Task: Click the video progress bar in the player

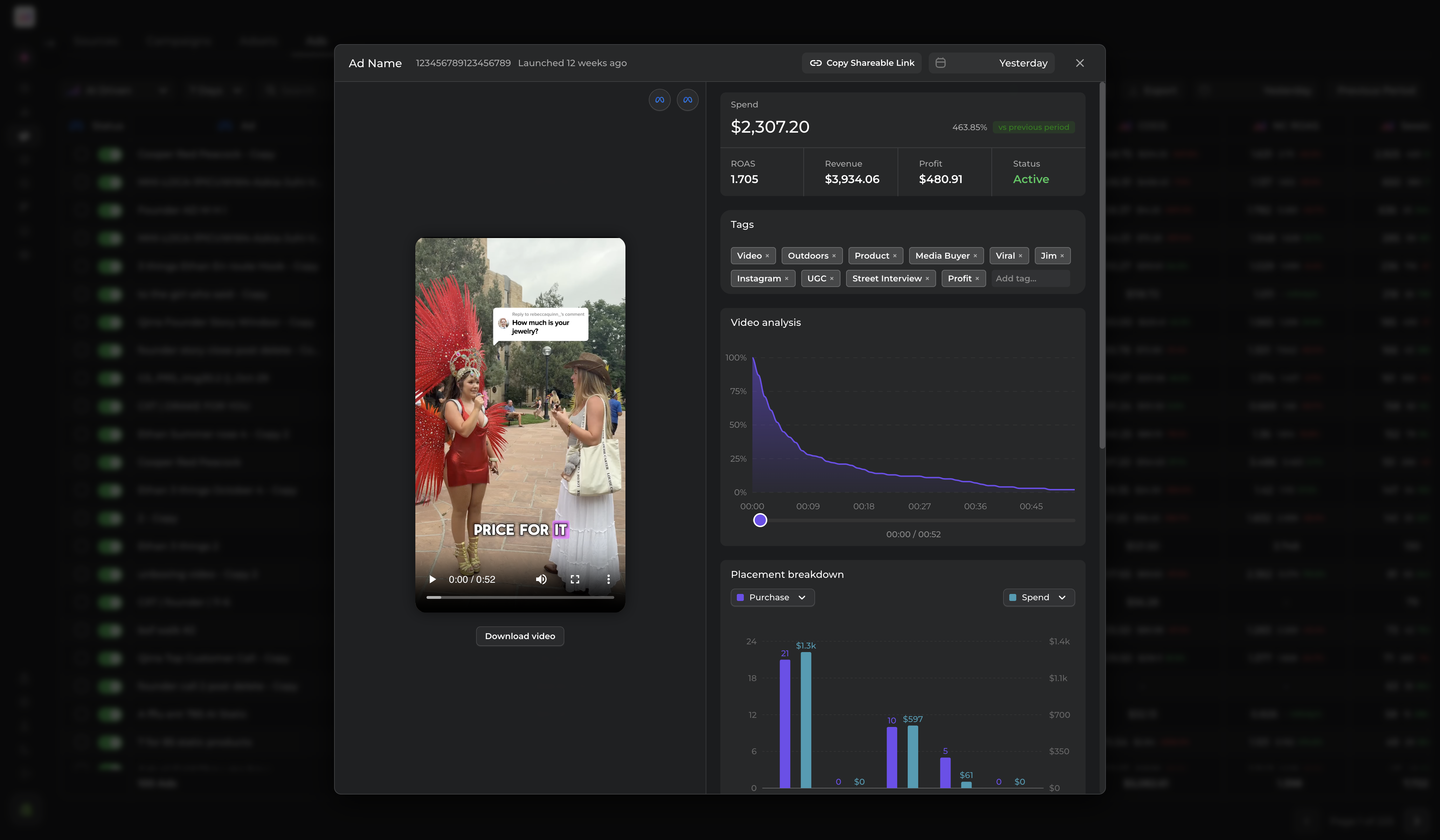Action: (520, 598)
